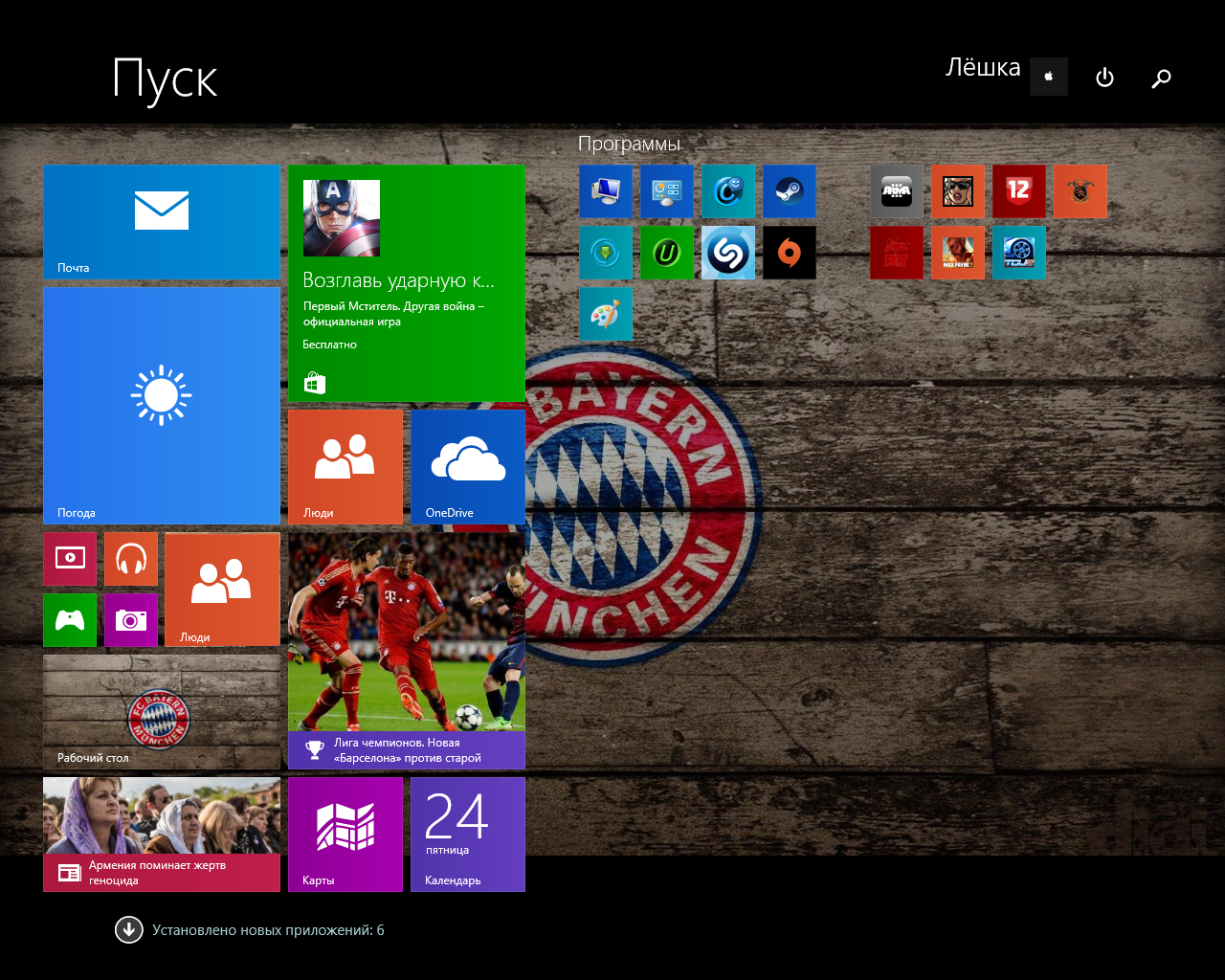Launch the Arma game tile

897,191
